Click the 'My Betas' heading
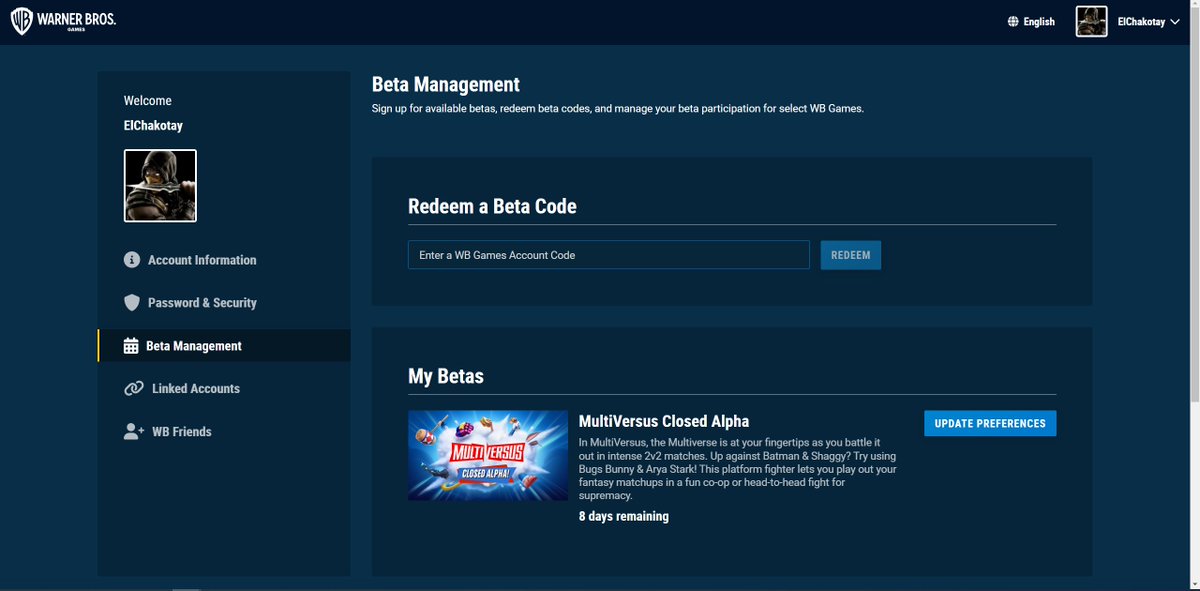Screen dimensions: 1200x591 click(446, 377)
